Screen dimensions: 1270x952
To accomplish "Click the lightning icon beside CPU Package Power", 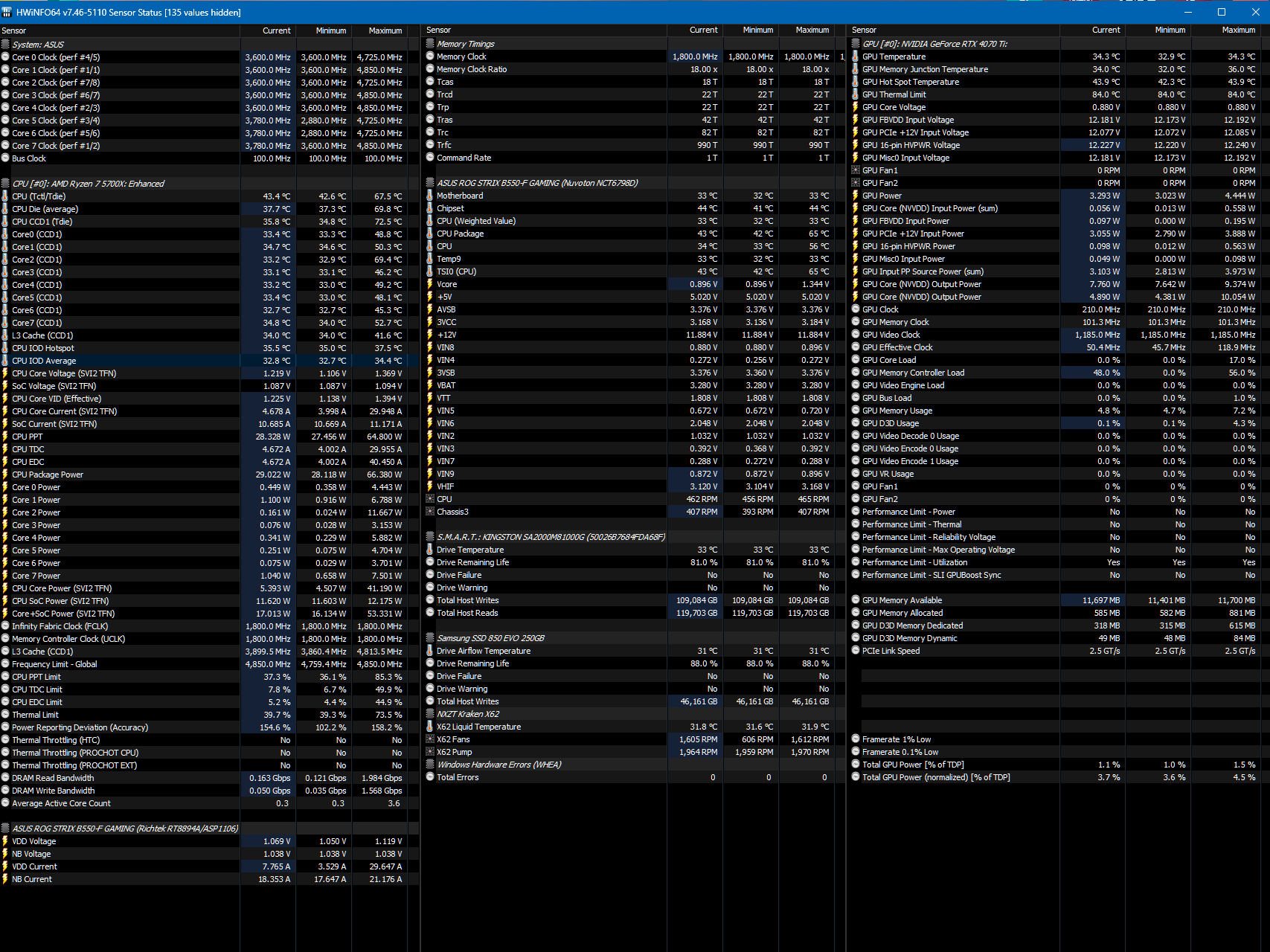I will click(5, 475).
